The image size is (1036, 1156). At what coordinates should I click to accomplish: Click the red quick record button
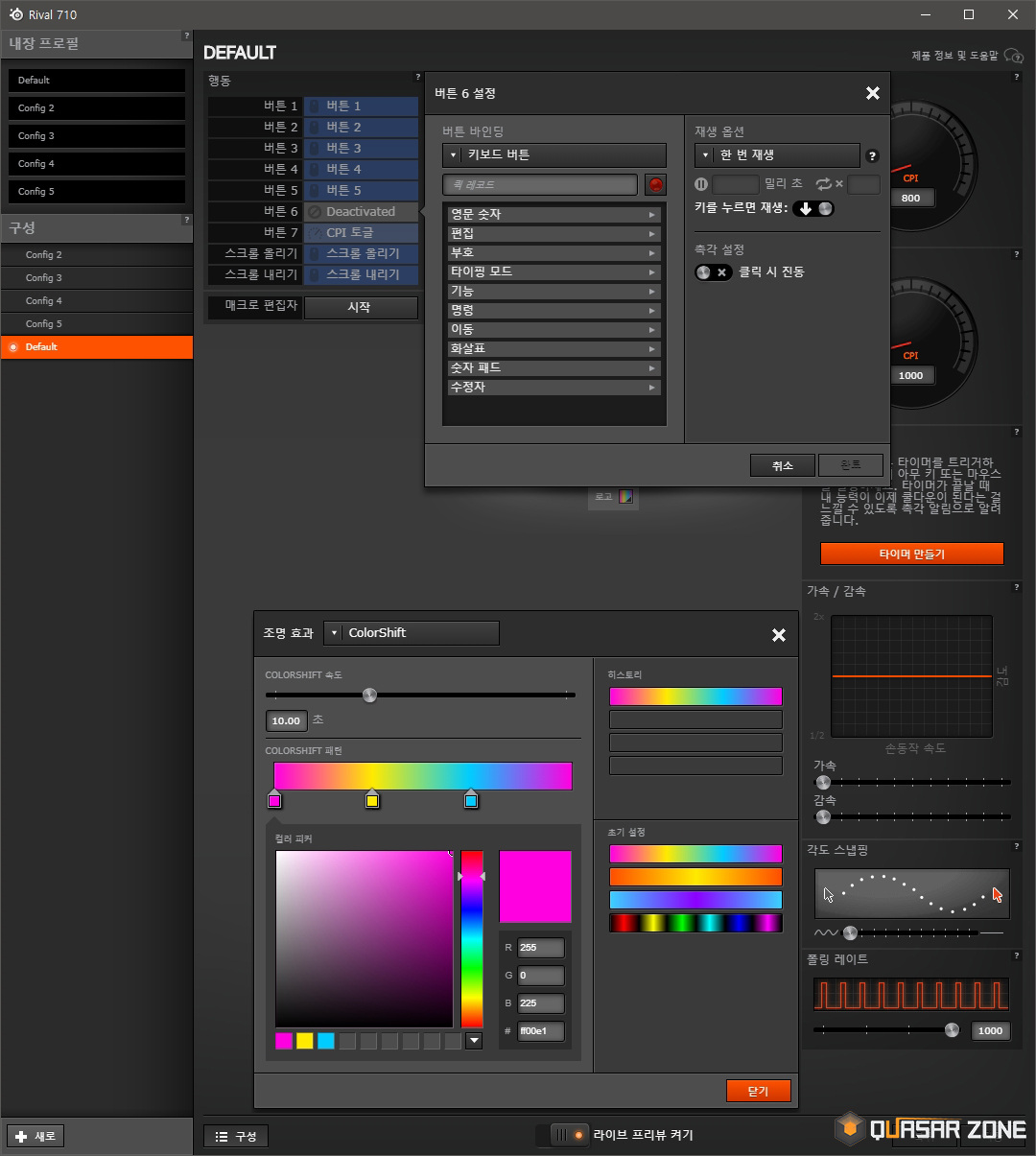[656, 184]
